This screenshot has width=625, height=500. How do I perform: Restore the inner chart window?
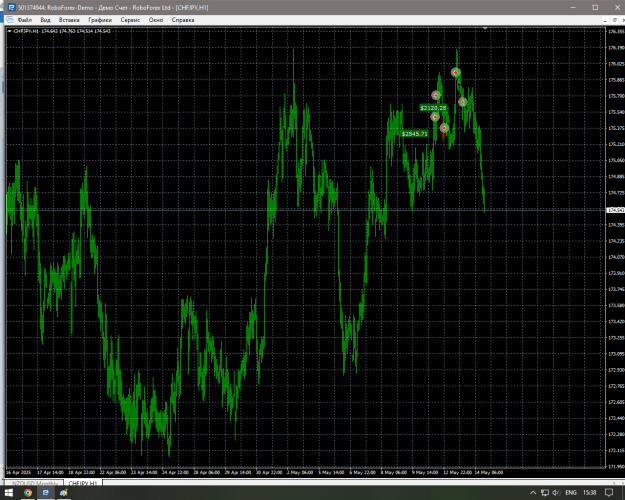pos(615,20)
